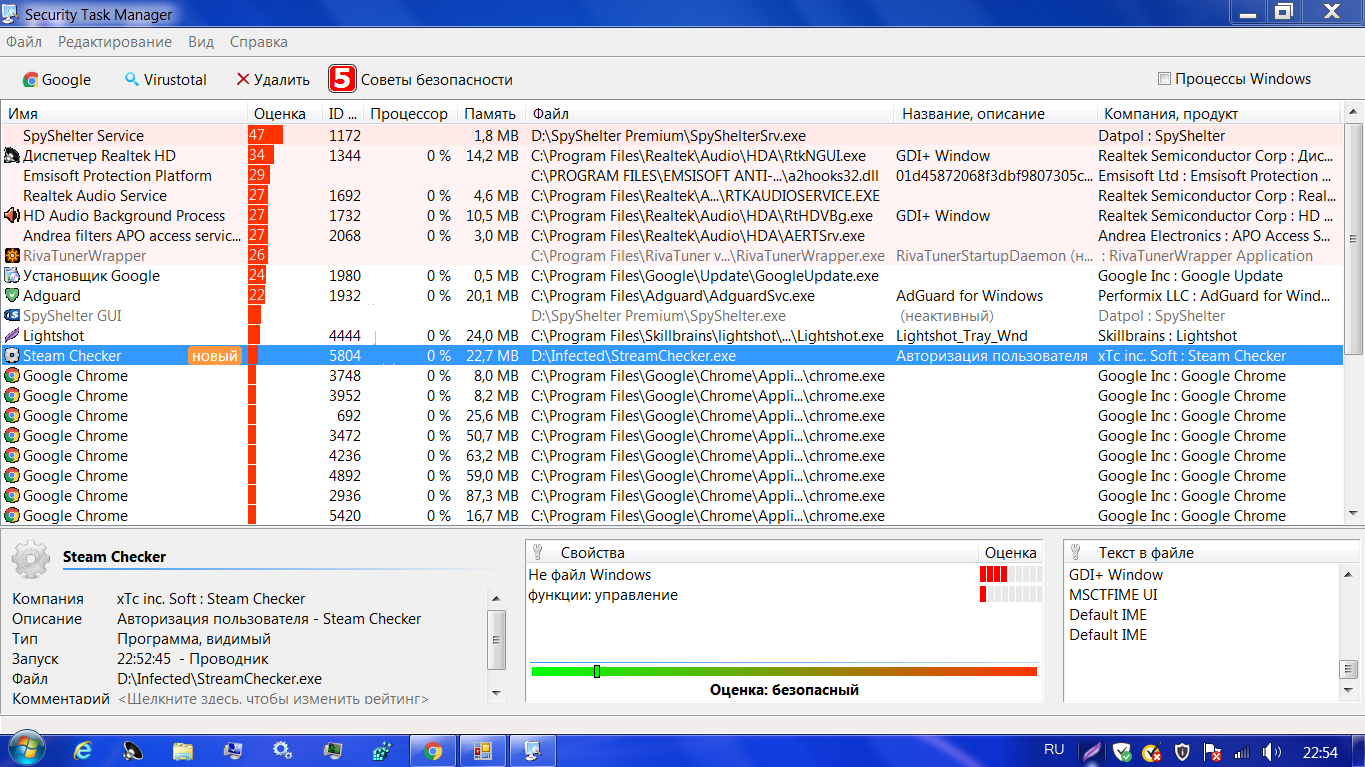Select the SpyShelter Service row
The width and height of the screenshot is (1365, 767).
coord(672,136)
